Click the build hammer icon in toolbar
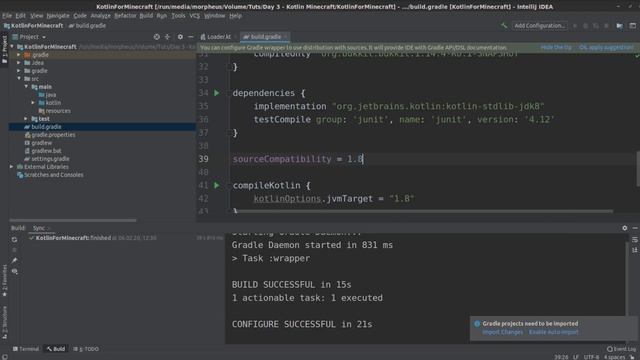This screenshot has width=640, height=360. (x=504, y=25)
